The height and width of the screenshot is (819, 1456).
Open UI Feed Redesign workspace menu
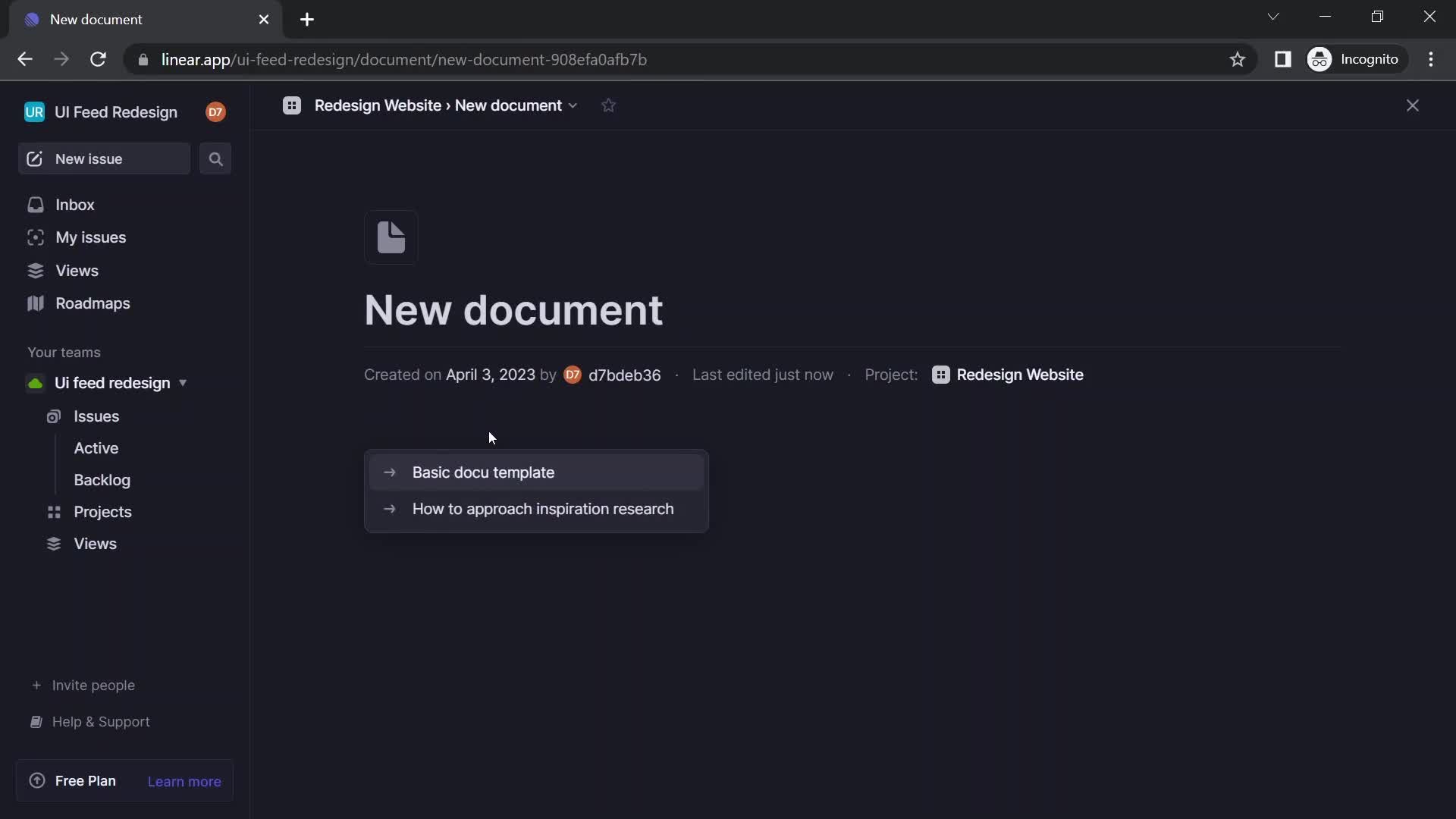pyautogui.click(x=102, y=112)
